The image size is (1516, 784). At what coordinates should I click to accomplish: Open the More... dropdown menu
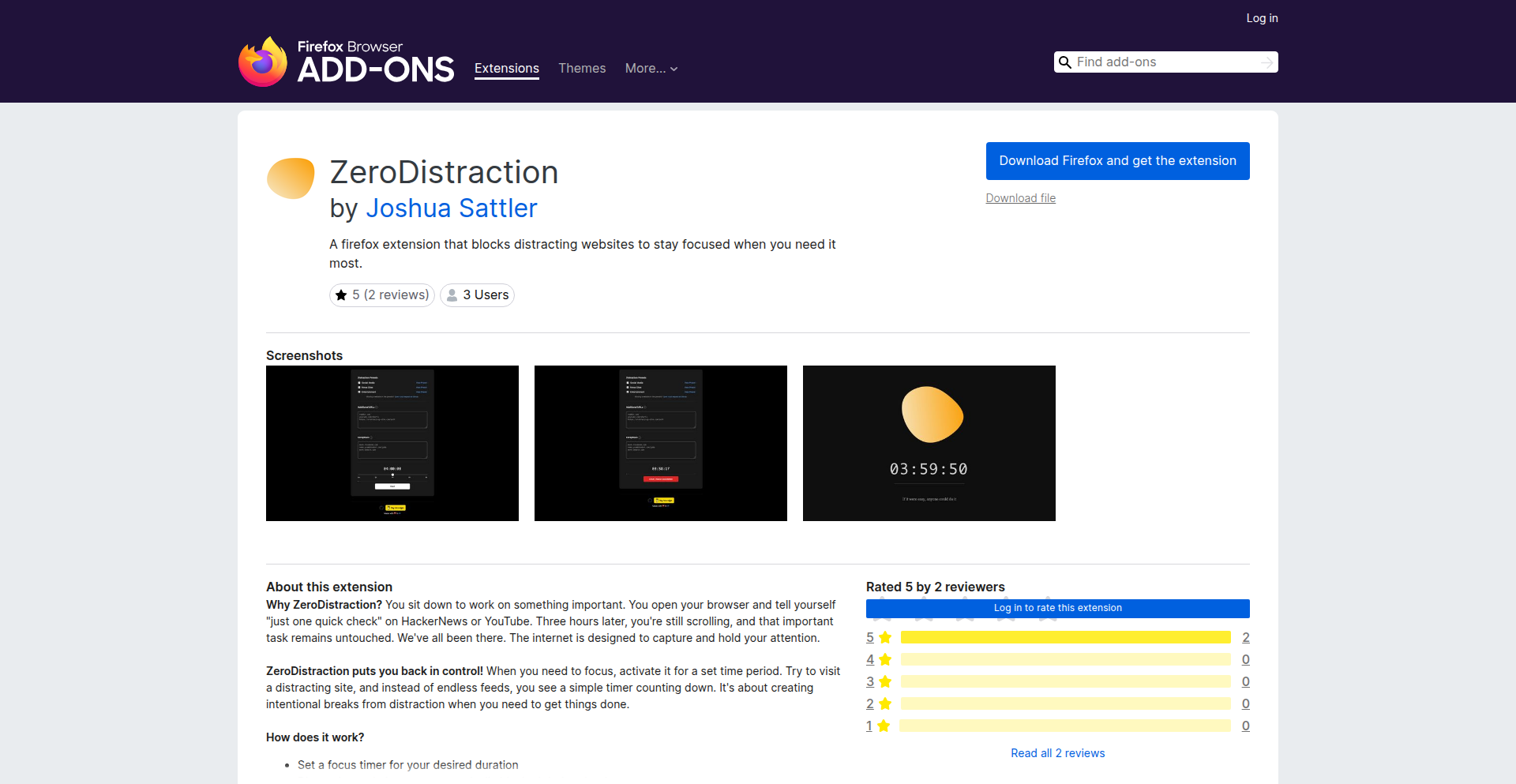click(651, 69)
